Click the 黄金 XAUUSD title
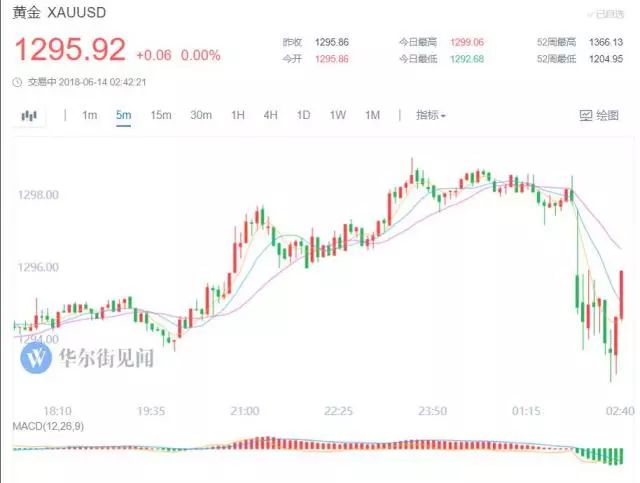The height and width of the screenshot is (483, 640). 59,13
